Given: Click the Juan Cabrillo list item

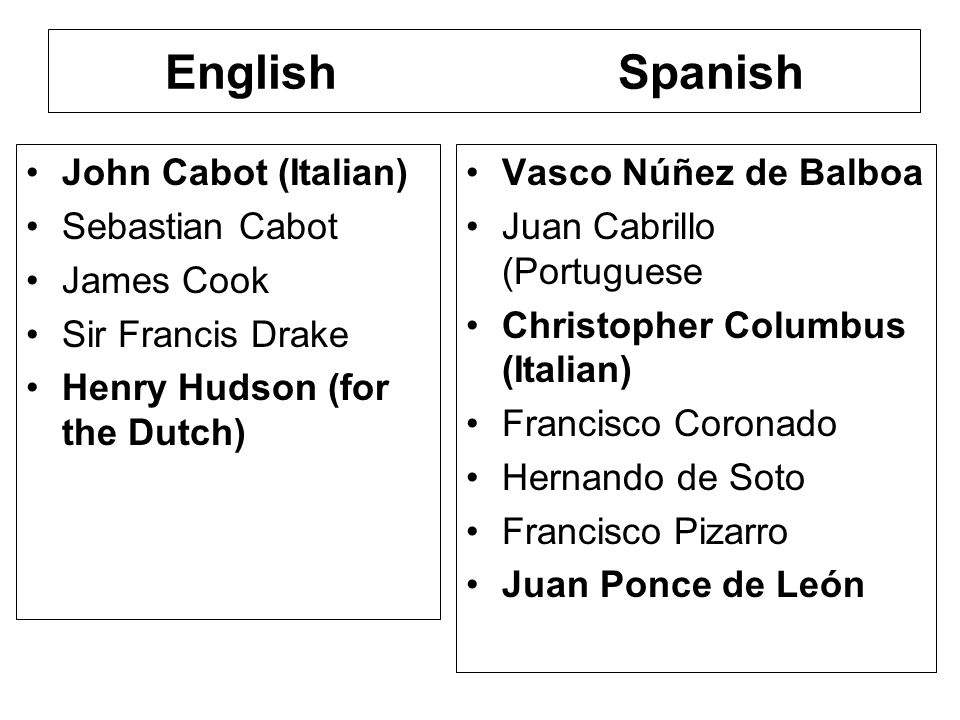Looking at the screenshot, I should (608, 227).
